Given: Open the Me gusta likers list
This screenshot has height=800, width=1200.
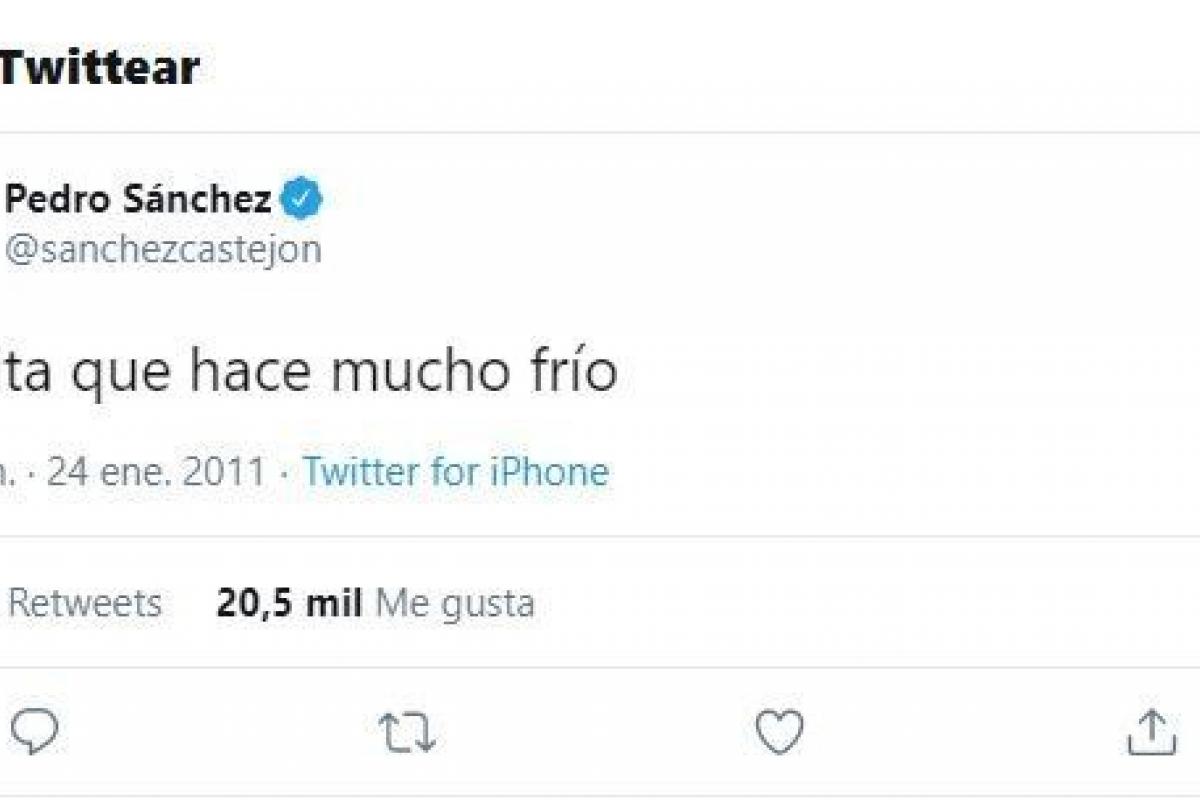Looking at the screenshot, I should tap(455, 603).
